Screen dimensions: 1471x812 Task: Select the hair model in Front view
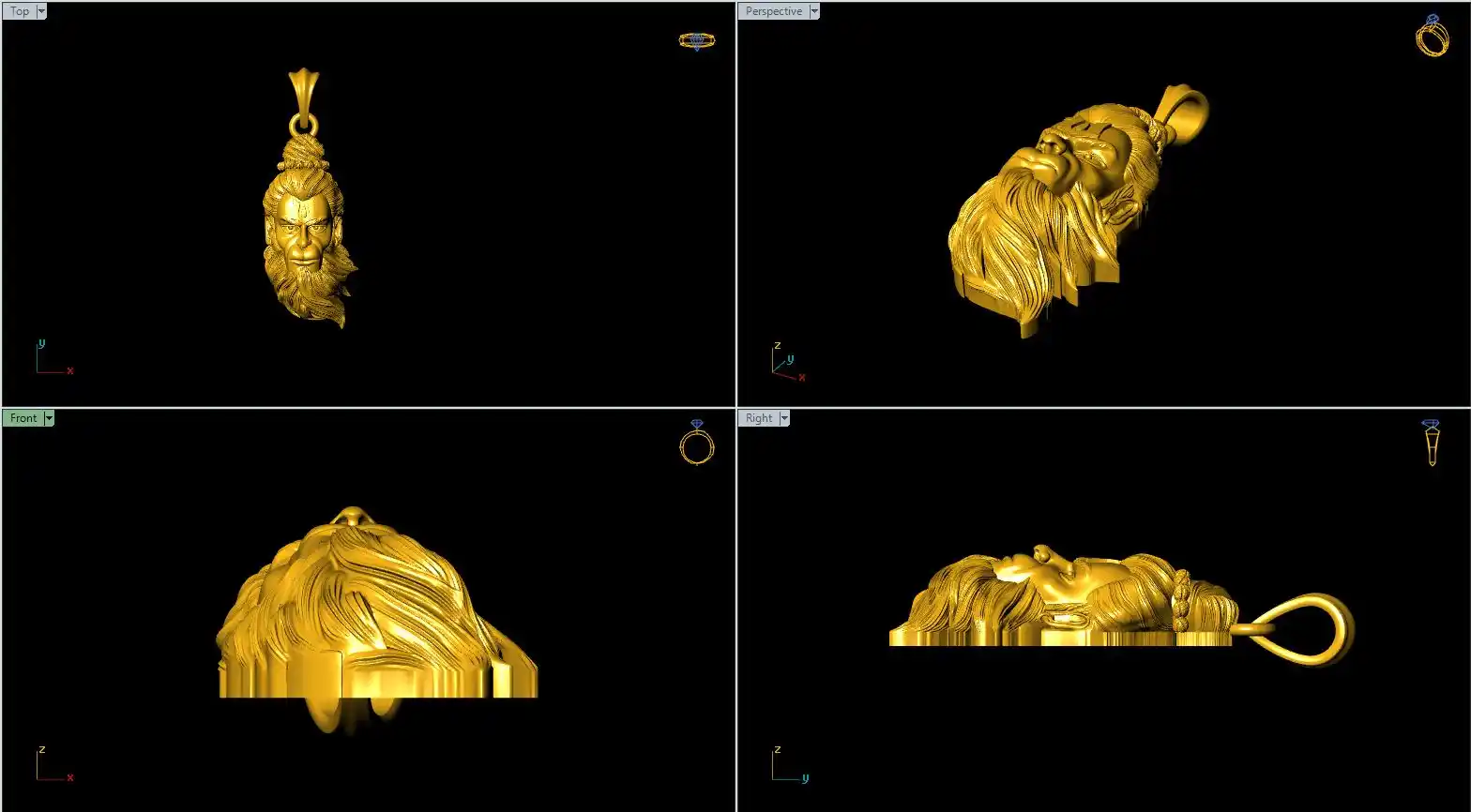[375, 609]
